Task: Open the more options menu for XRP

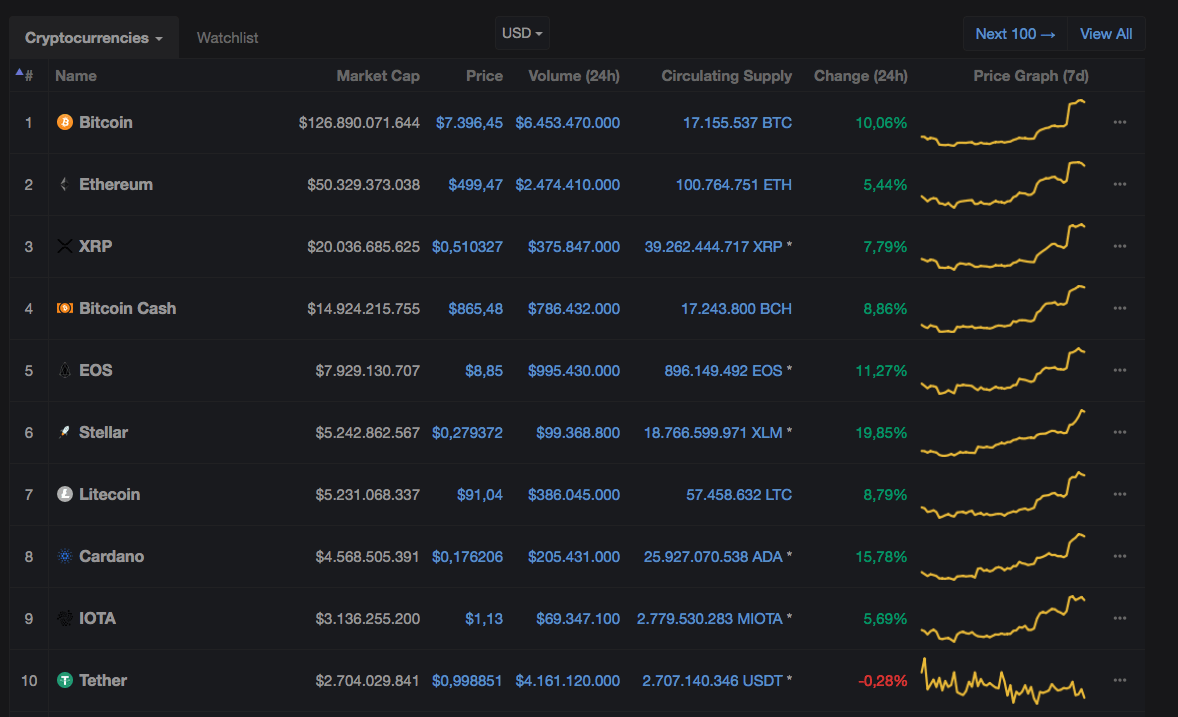Action: click(1119, 247)
